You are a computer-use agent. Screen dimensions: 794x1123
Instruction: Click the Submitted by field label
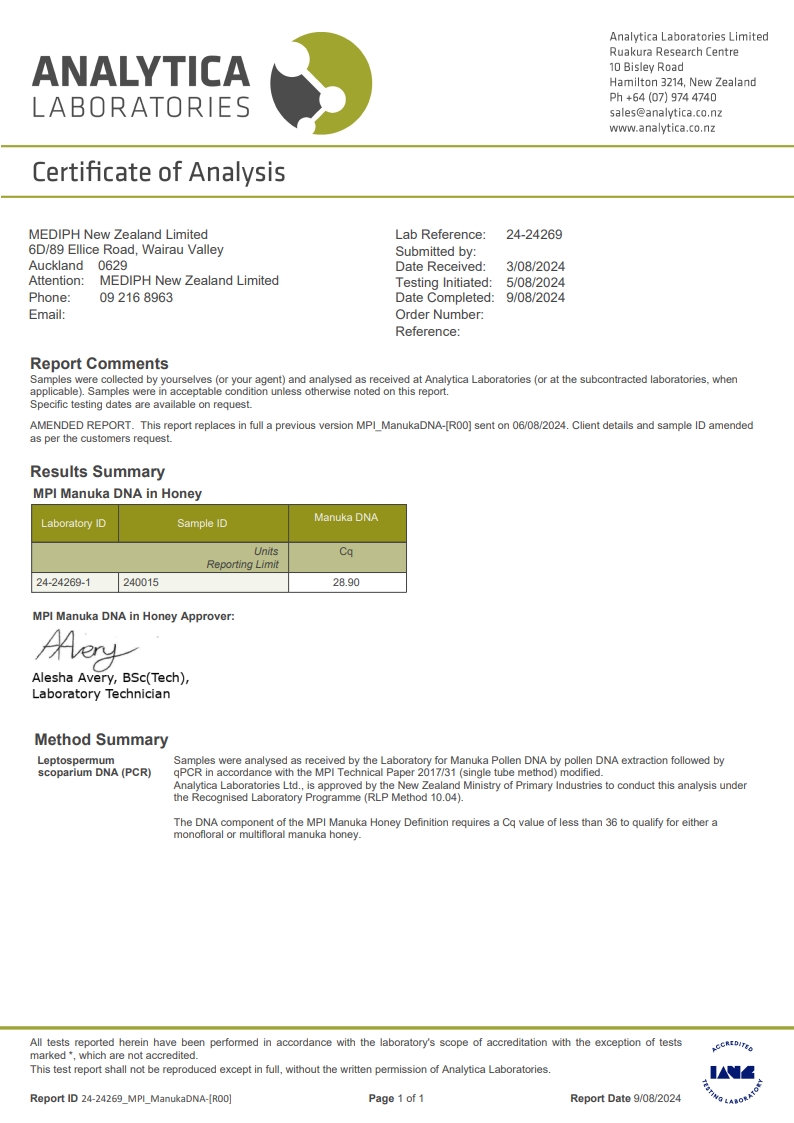coord(435,251)
